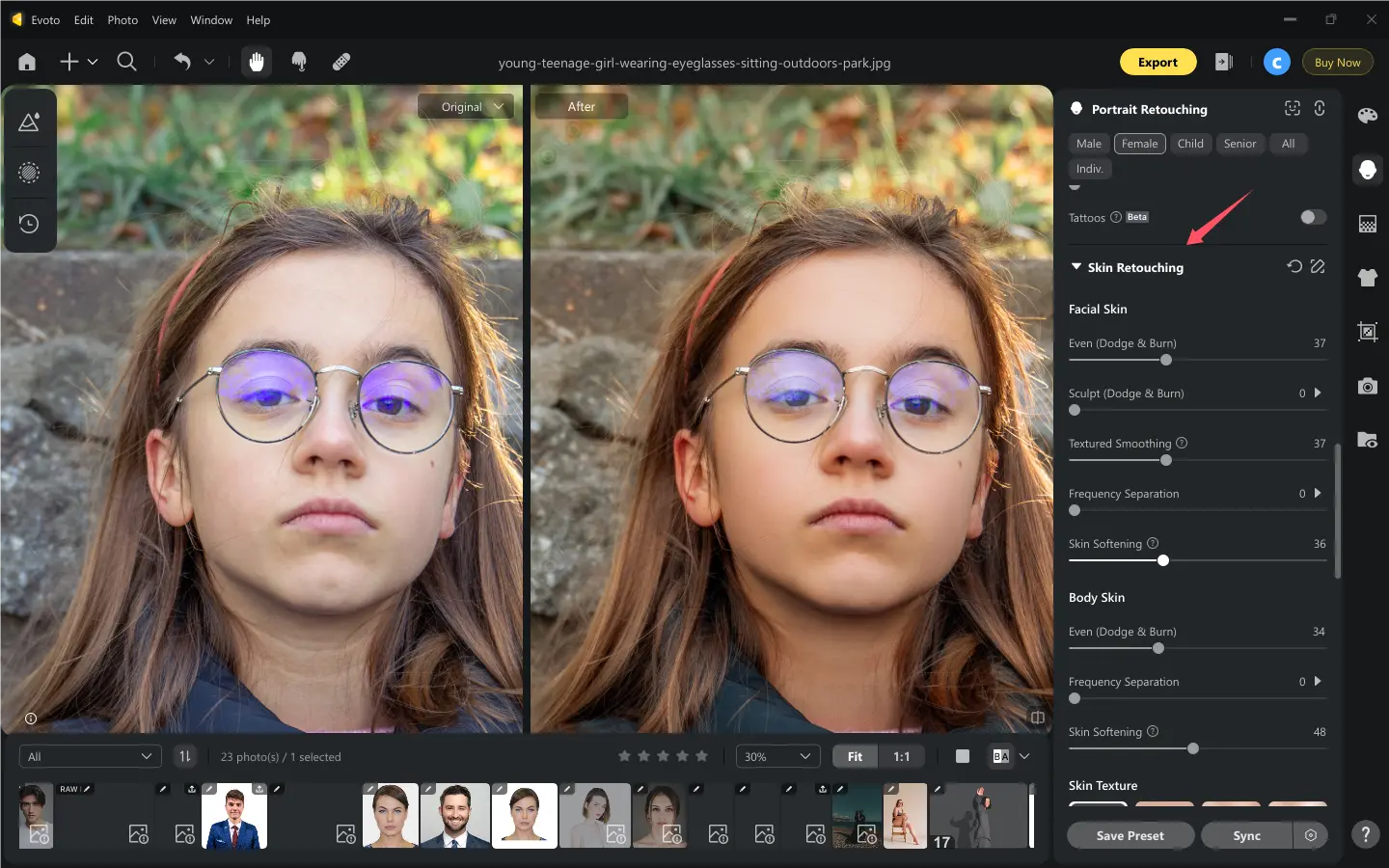Select Child portrait filter

click(x=1190, y=144)
